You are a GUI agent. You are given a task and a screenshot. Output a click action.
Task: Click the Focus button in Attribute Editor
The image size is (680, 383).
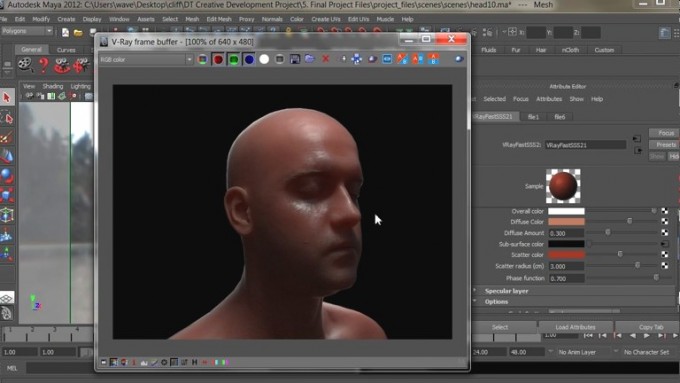(x=664, y=133)
